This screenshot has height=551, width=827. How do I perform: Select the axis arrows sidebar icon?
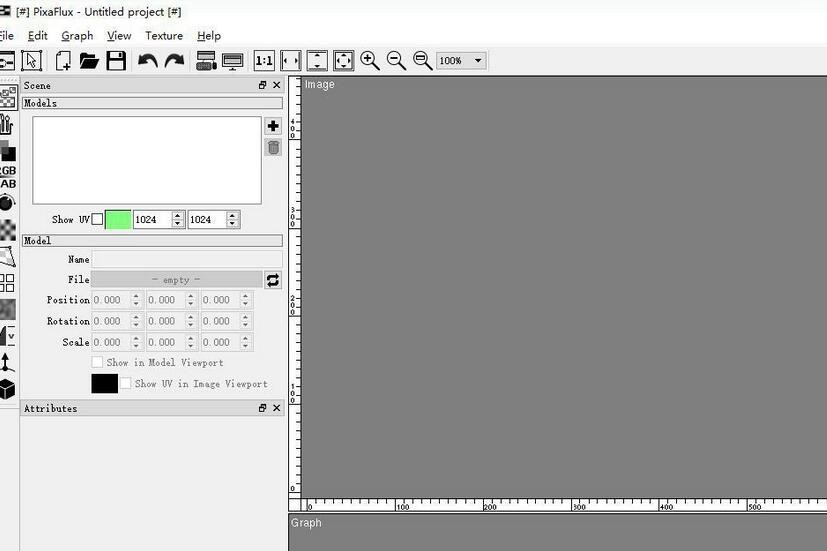click(x=6, y=362)
